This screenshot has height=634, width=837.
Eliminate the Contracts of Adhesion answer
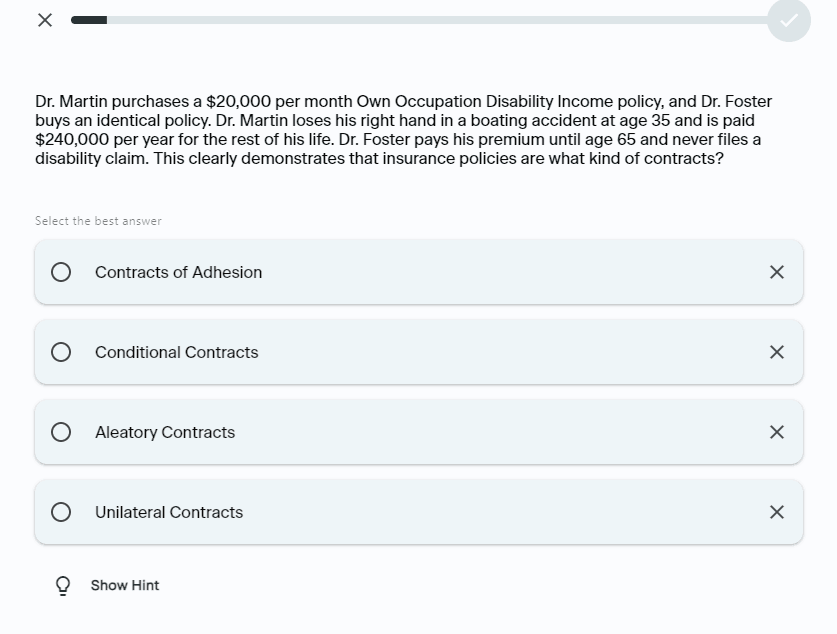776,272
